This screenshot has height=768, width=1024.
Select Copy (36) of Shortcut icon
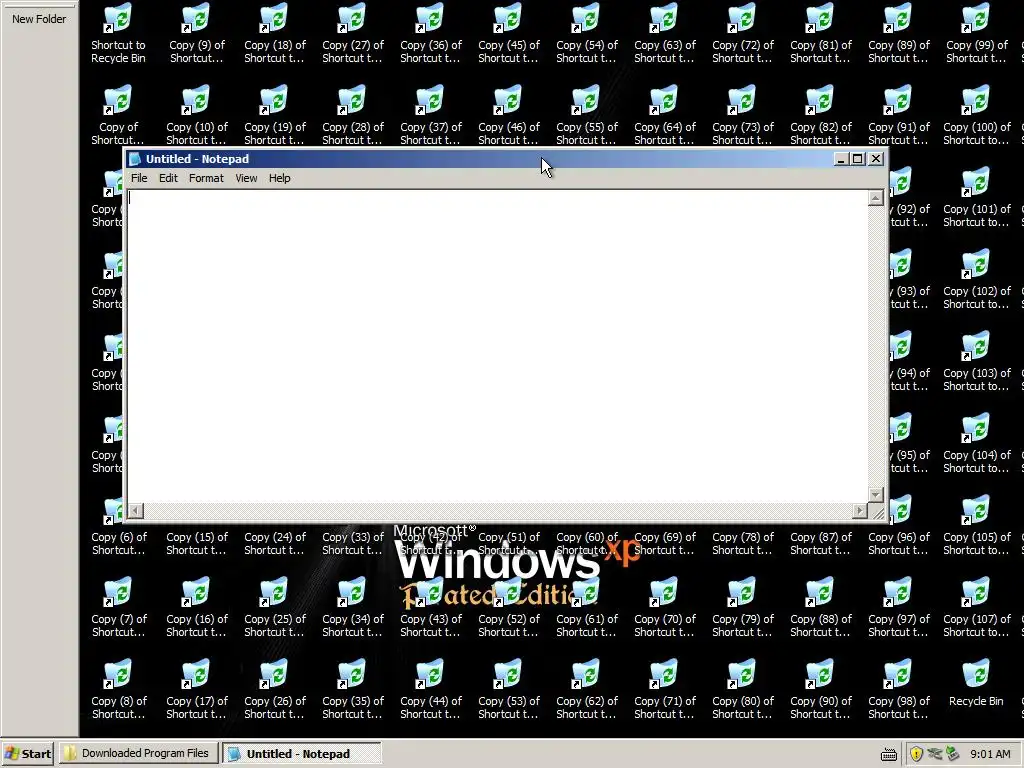pyautogui.click(x=431, y=33)
